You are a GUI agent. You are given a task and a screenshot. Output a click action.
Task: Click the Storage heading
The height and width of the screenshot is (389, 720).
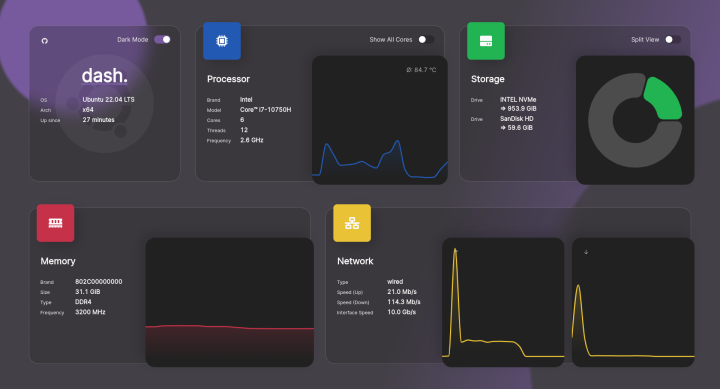tap(488, 79)
